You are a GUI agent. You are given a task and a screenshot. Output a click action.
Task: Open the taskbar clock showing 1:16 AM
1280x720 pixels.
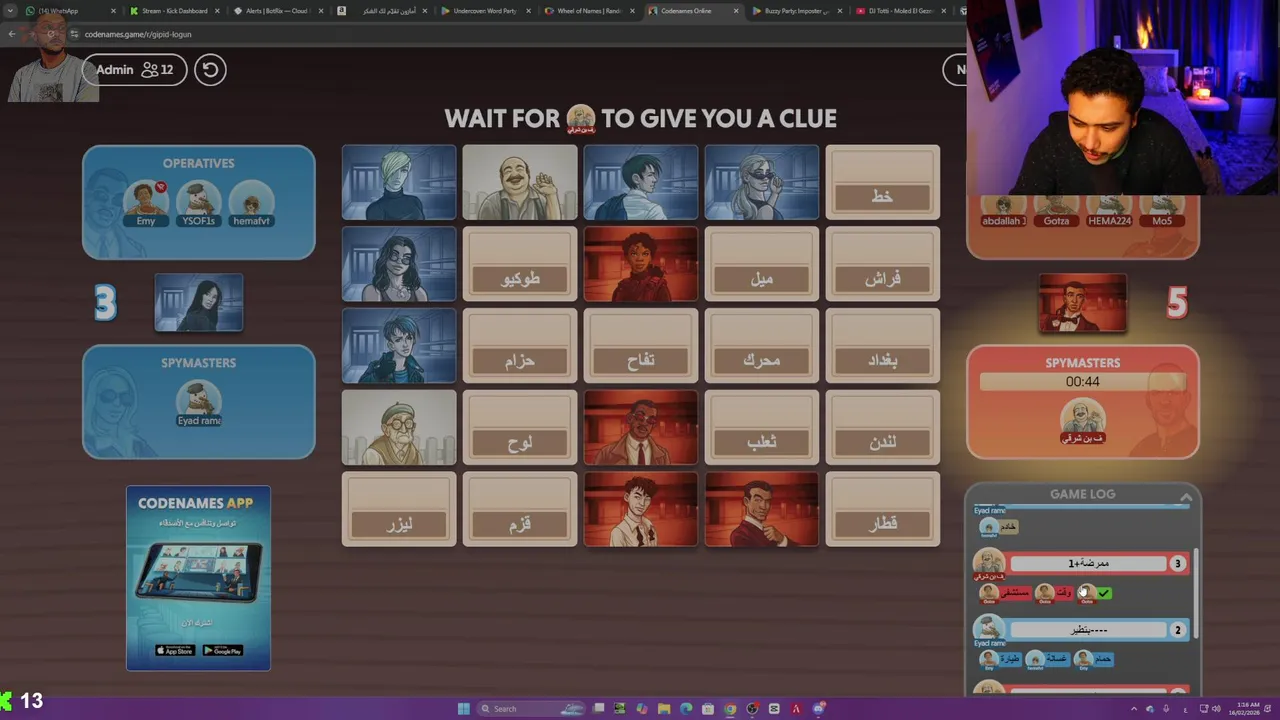1245,709
